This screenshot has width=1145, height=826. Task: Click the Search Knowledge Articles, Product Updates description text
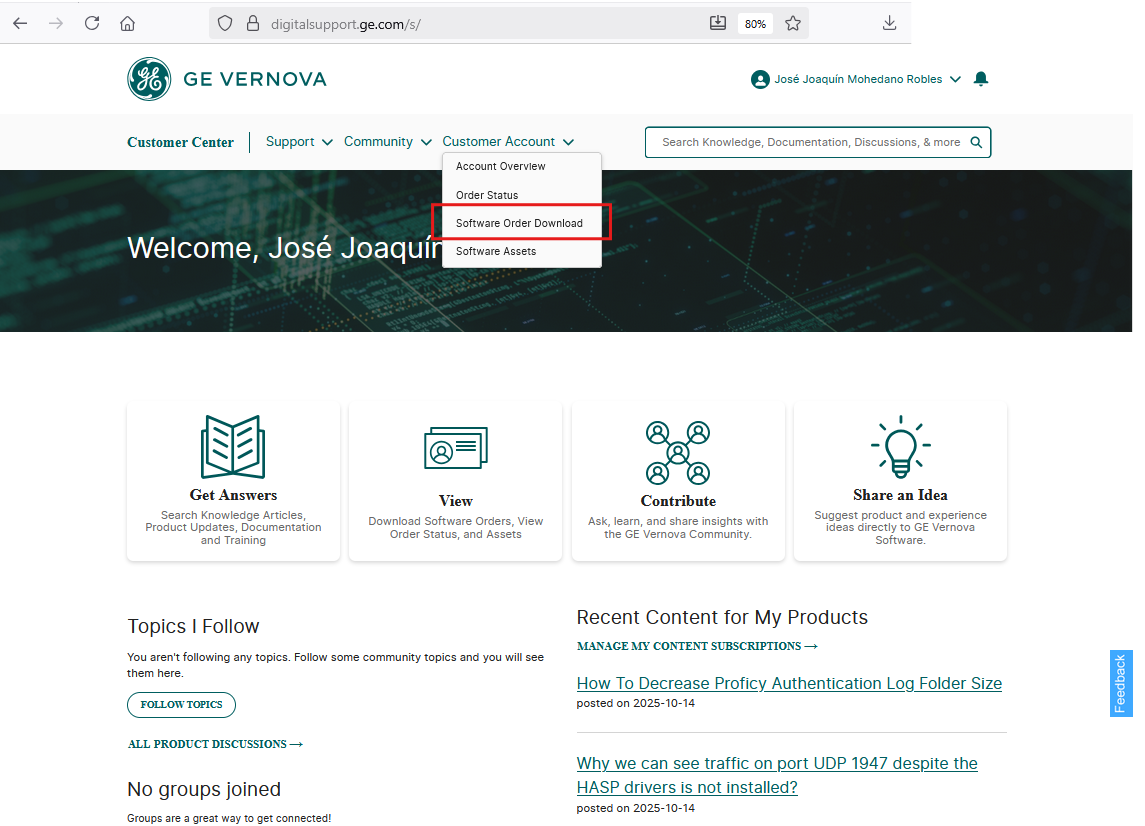click(233, 528)
